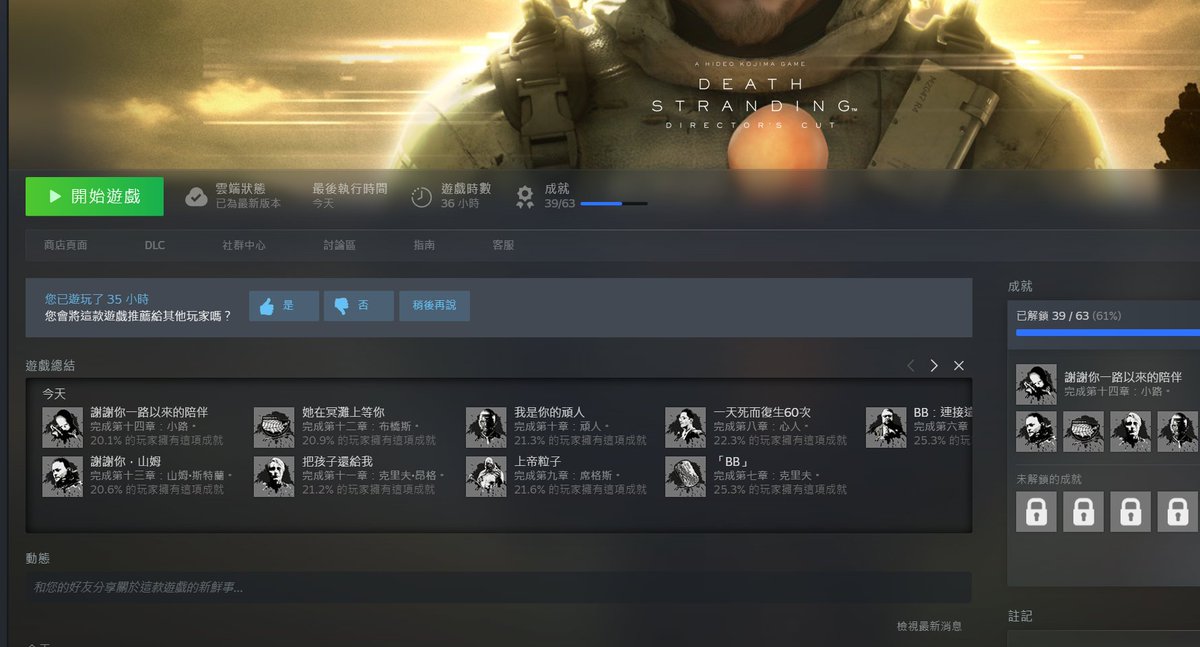
Task: Click the 把孩子還給我 achievement icon
Action: pyautogui.click(x=274, y=476)
